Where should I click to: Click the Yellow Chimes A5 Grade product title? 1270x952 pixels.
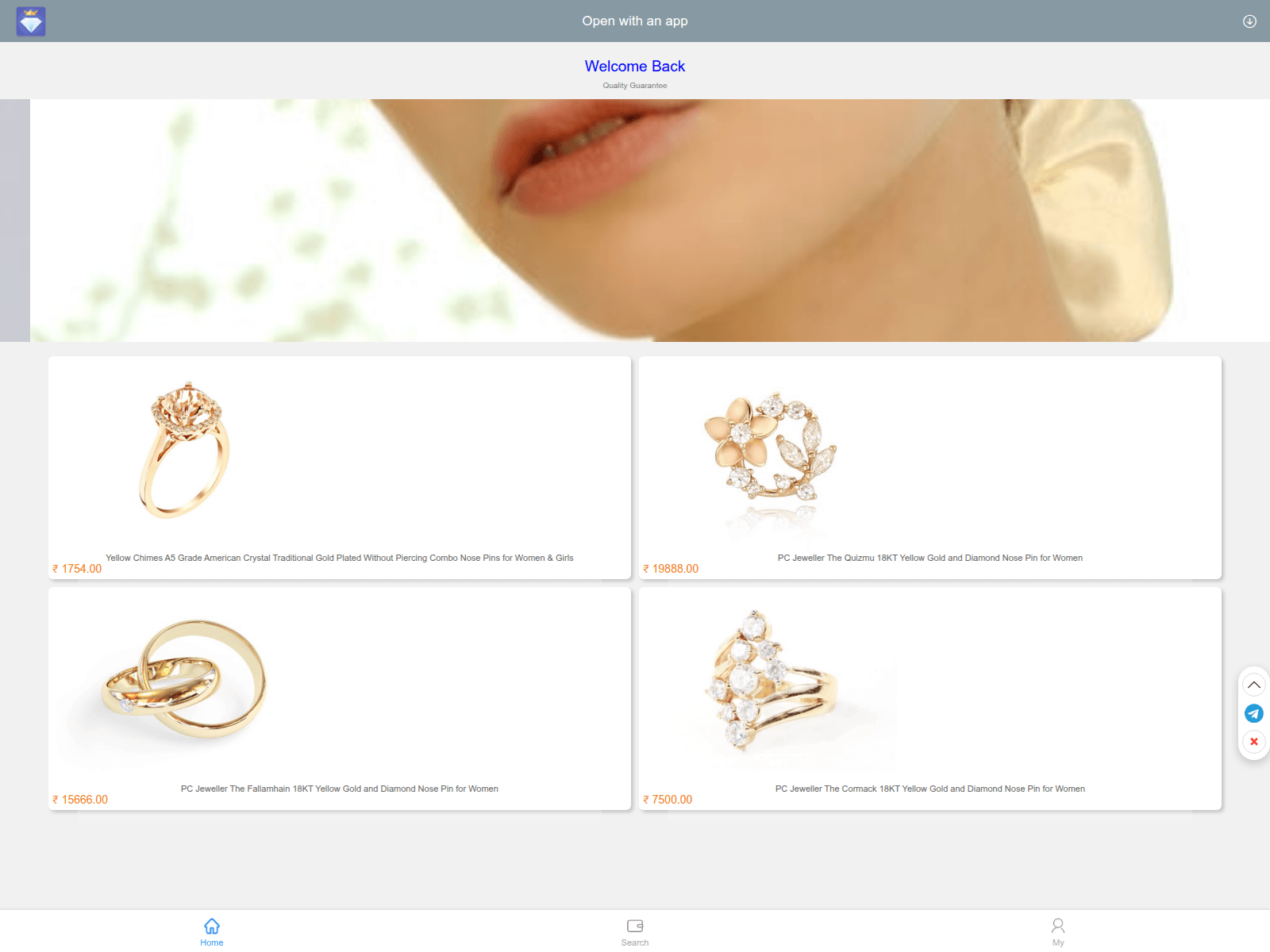pos(340,558)
